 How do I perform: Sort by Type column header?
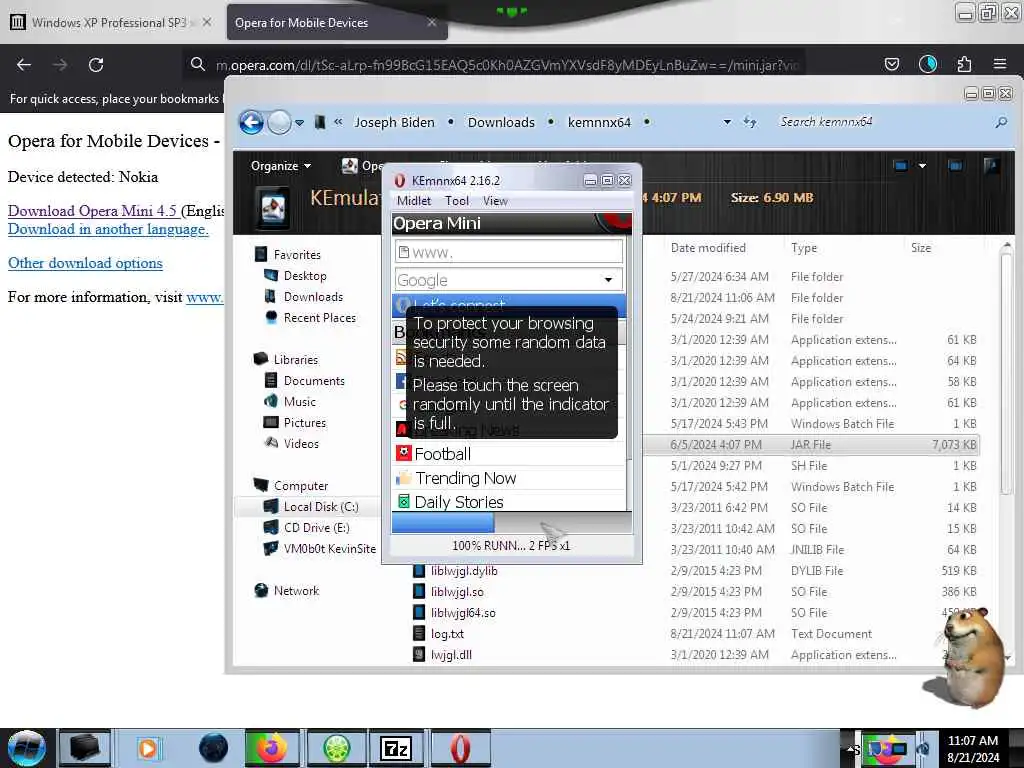click(804, 248)
